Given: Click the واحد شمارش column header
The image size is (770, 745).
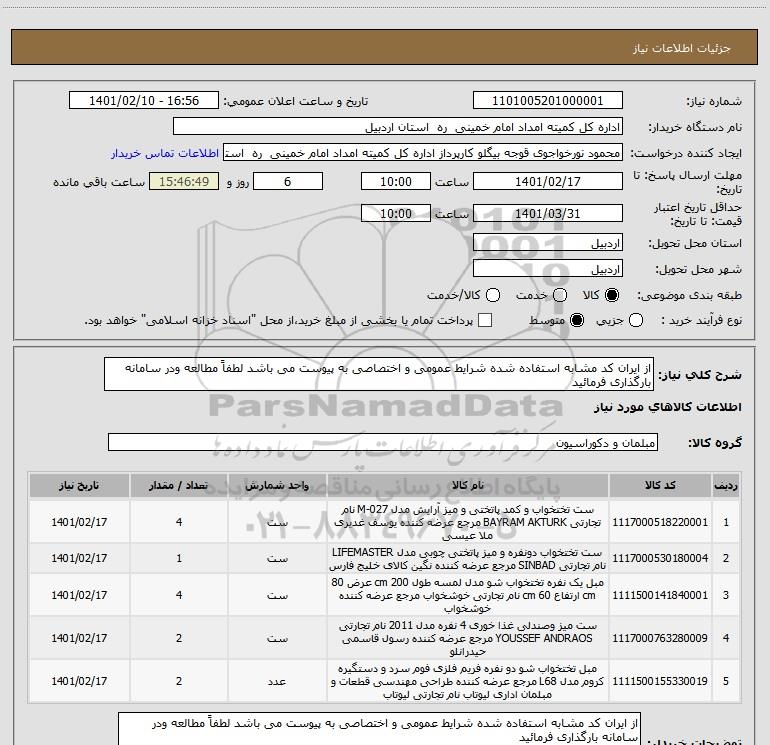Looking at the screenshot, I should point(277,486).
